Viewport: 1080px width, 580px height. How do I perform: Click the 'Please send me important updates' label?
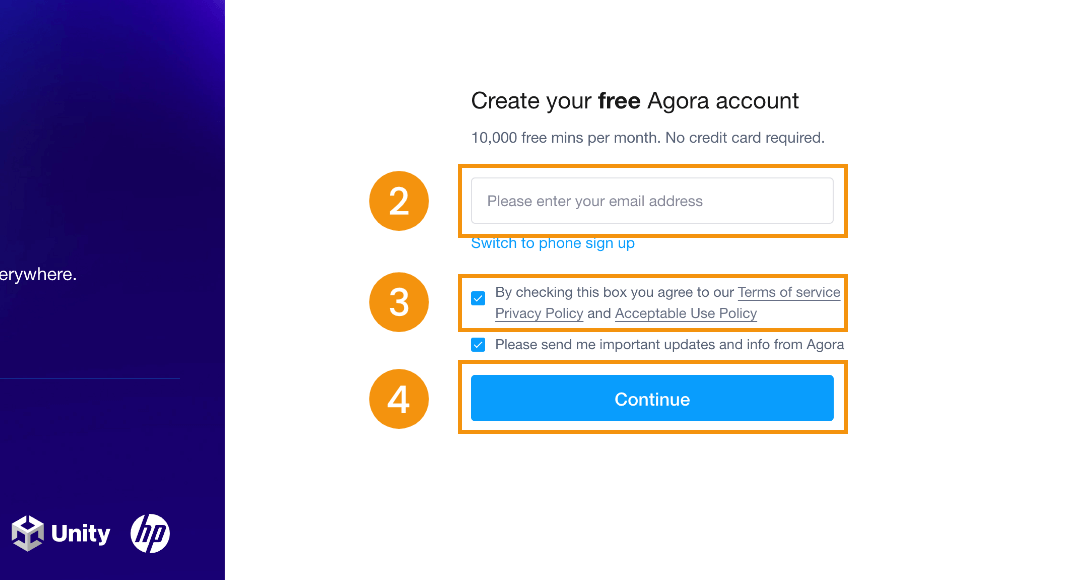pyautogui.click(x=669, y=344)
